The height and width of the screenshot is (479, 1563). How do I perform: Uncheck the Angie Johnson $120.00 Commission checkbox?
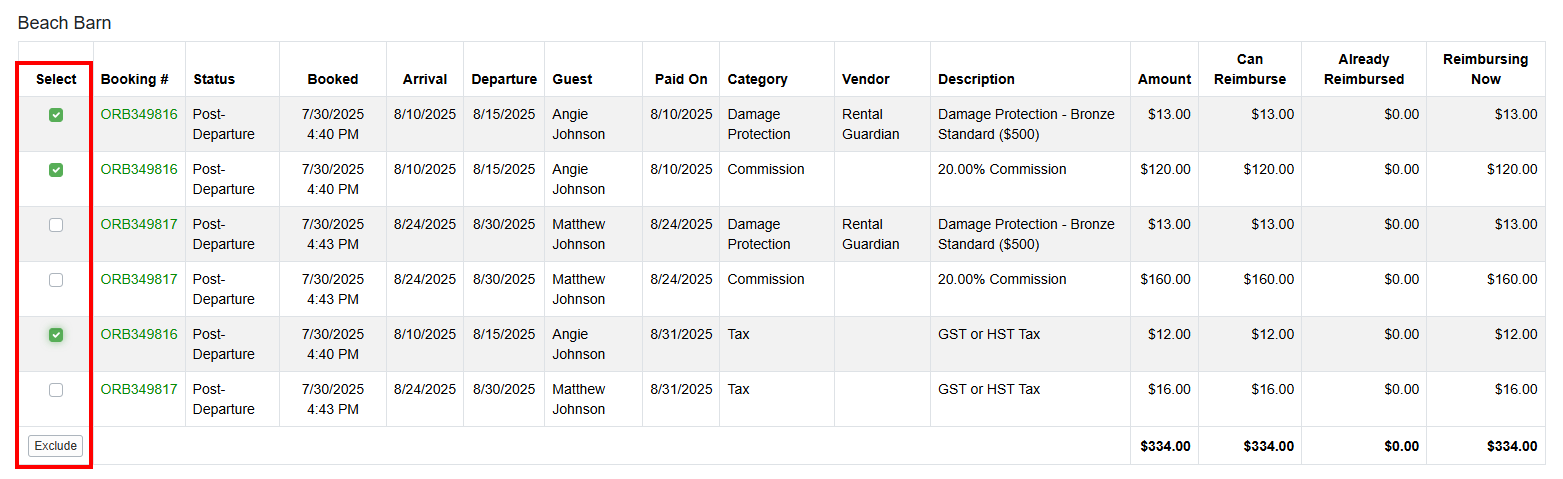[x=56, y=170]
